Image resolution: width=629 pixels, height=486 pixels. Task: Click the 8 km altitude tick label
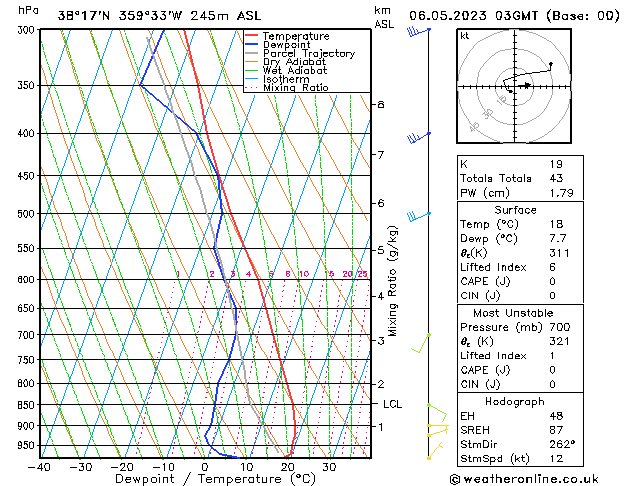[381, 104]
